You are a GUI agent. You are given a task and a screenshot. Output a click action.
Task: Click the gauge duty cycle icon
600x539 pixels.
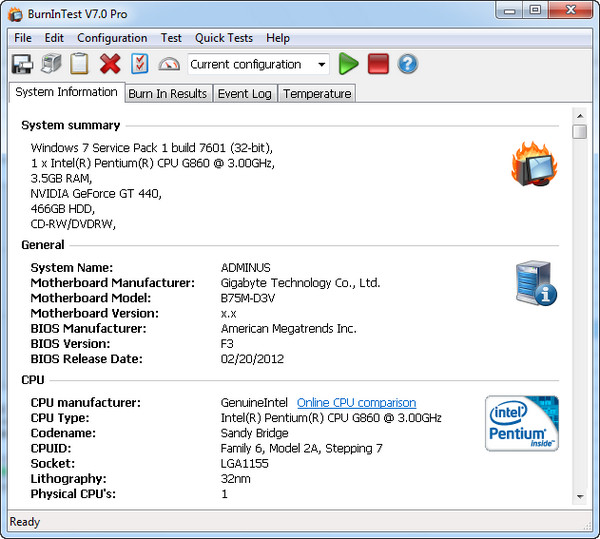(x=169, y=65)
